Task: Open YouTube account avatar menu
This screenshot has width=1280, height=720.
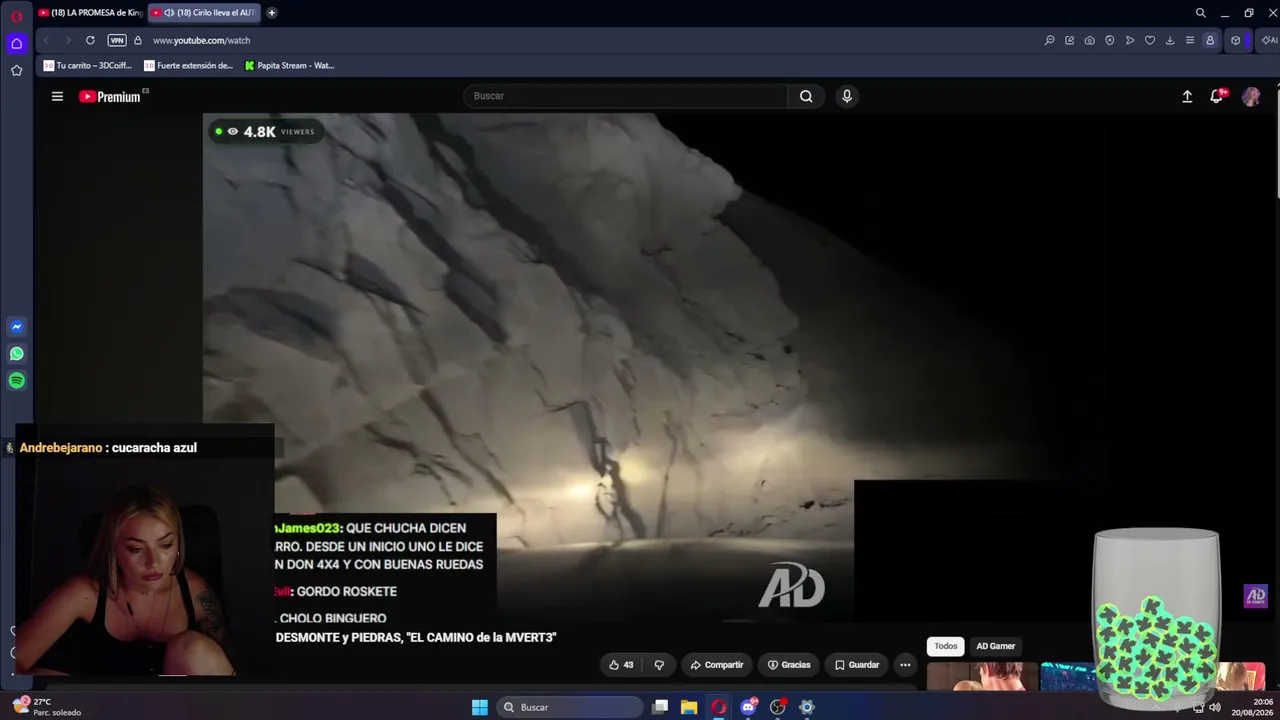Action: (1251, 96)
